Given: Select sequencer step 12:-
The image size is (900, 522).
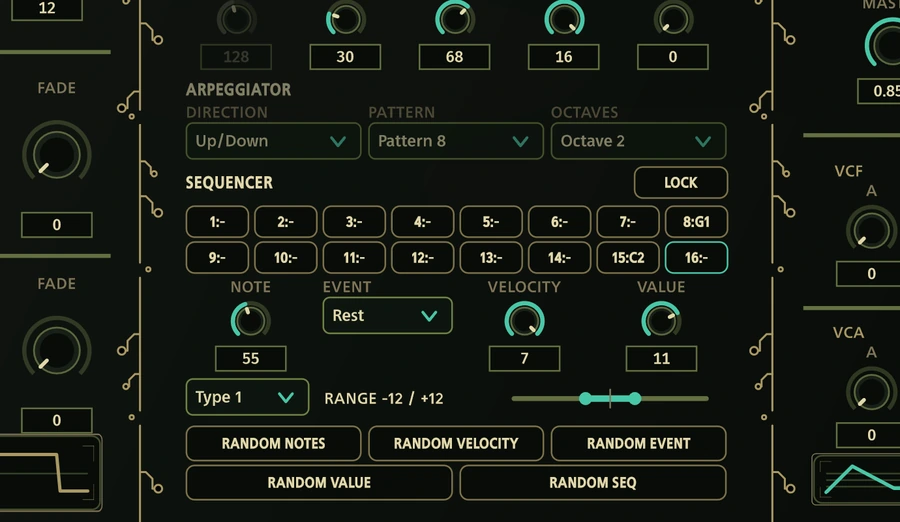Looking at the screenshot, I should (422, 258).
